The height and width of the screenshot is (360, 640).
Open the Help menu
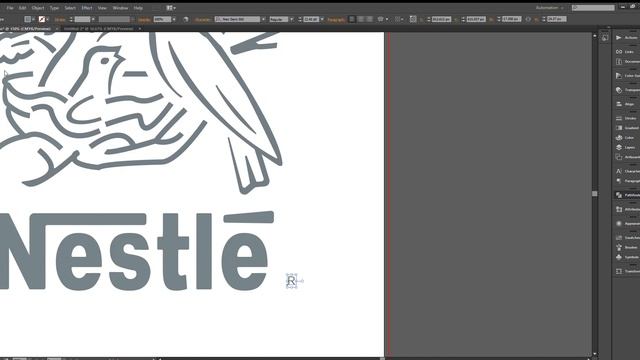point(138,8)
